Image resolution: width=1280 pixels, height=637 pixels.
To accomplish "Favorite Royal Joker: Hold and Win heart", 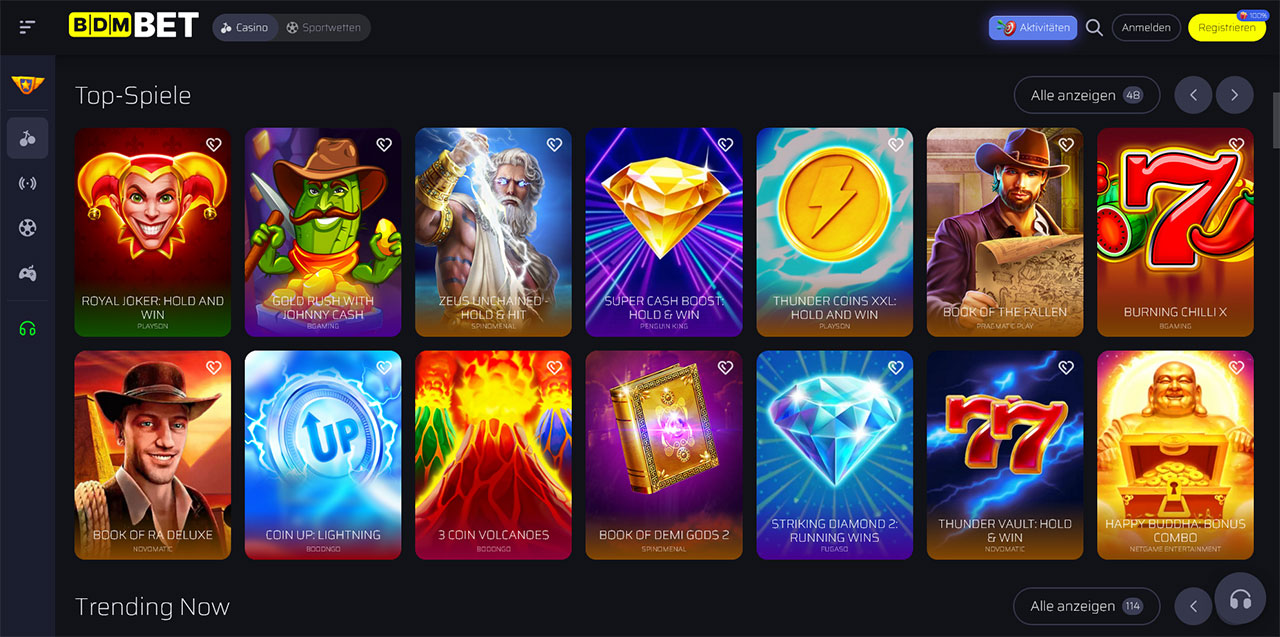I will (x=213, y=145).
